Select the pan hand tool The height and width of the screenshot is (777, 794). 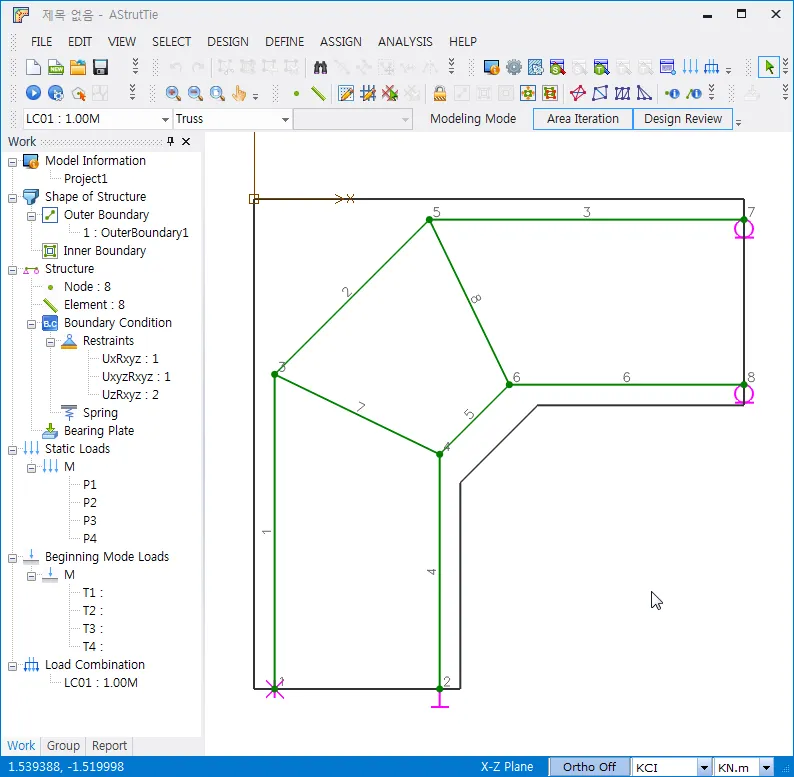pyautogui.click(x=239, y=93)
